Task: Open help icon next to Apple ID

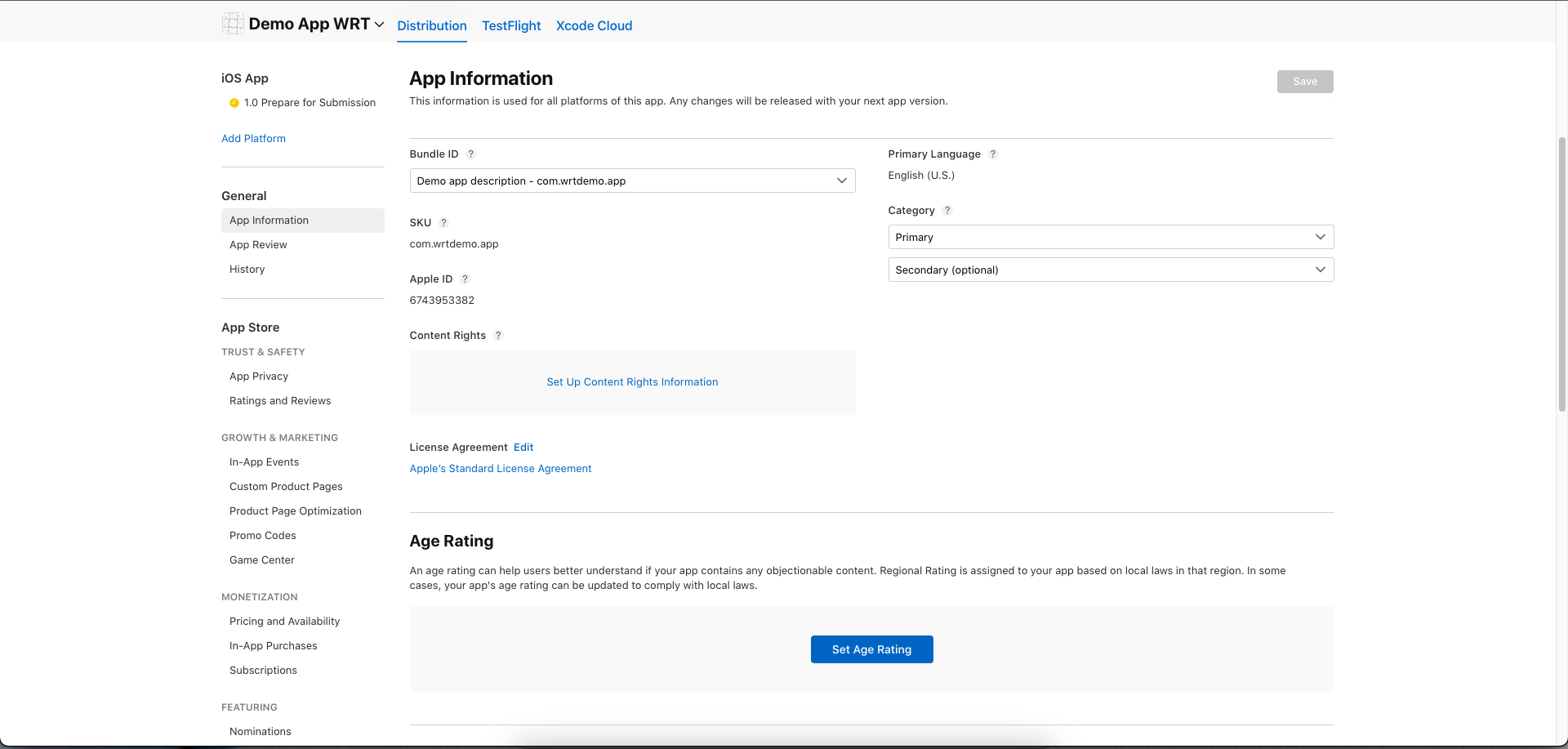Action: 465,279
